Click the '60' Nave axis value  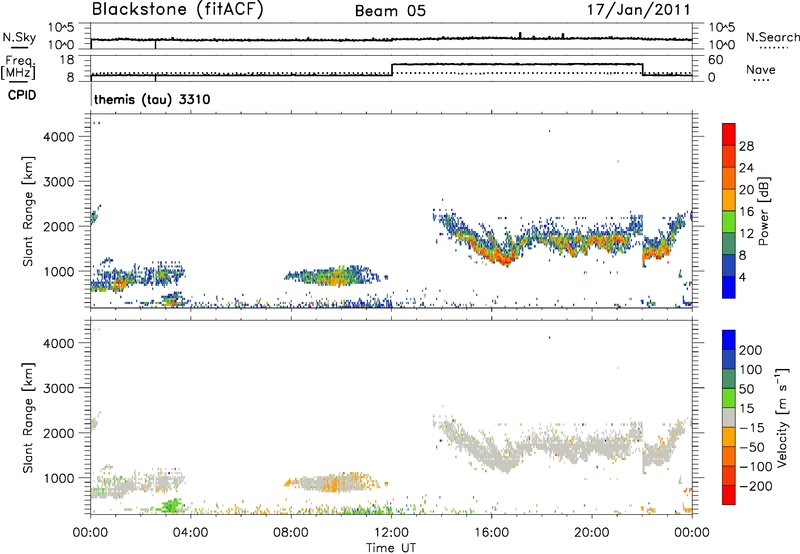click(x=716, y=60)
